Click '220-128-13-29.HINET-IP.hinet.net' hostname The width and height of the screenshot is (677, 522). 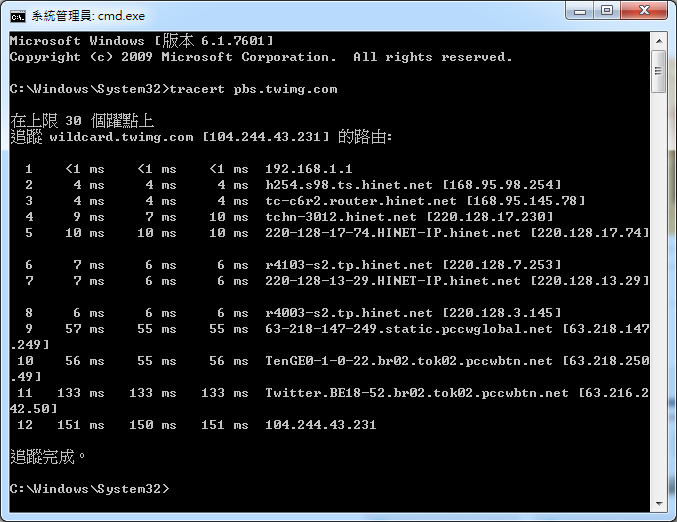393,281
